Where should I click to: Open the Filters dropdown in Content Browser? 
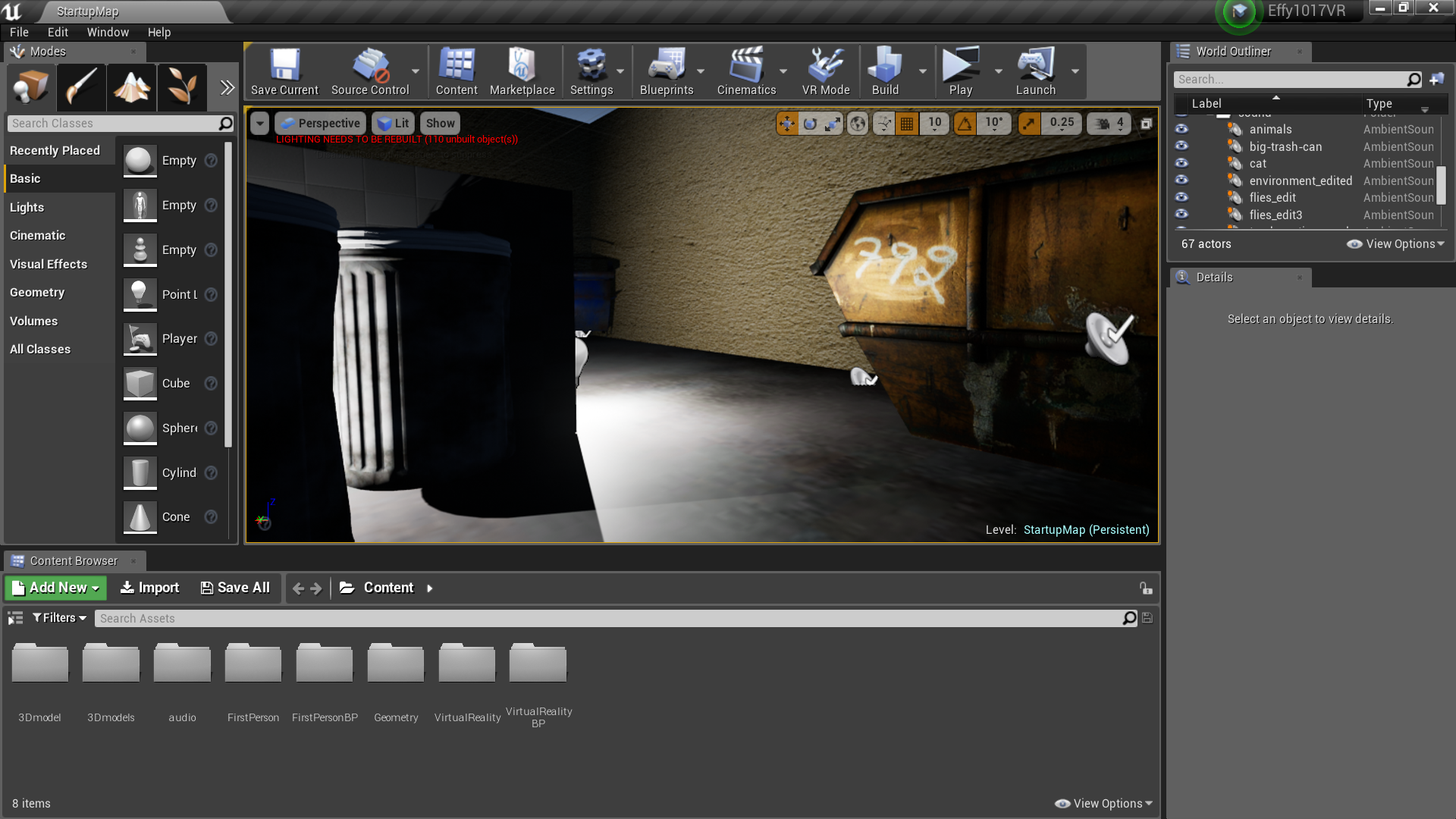59,618
